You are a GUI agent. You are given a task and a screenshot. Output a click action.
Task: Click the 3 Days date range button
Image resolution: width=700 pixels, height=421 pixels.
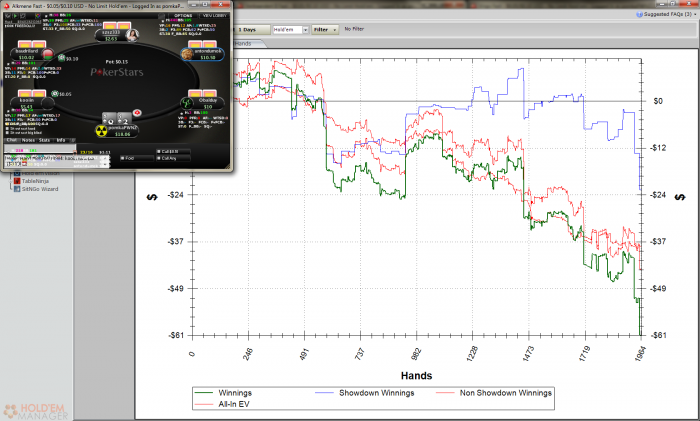click(250, 29)
